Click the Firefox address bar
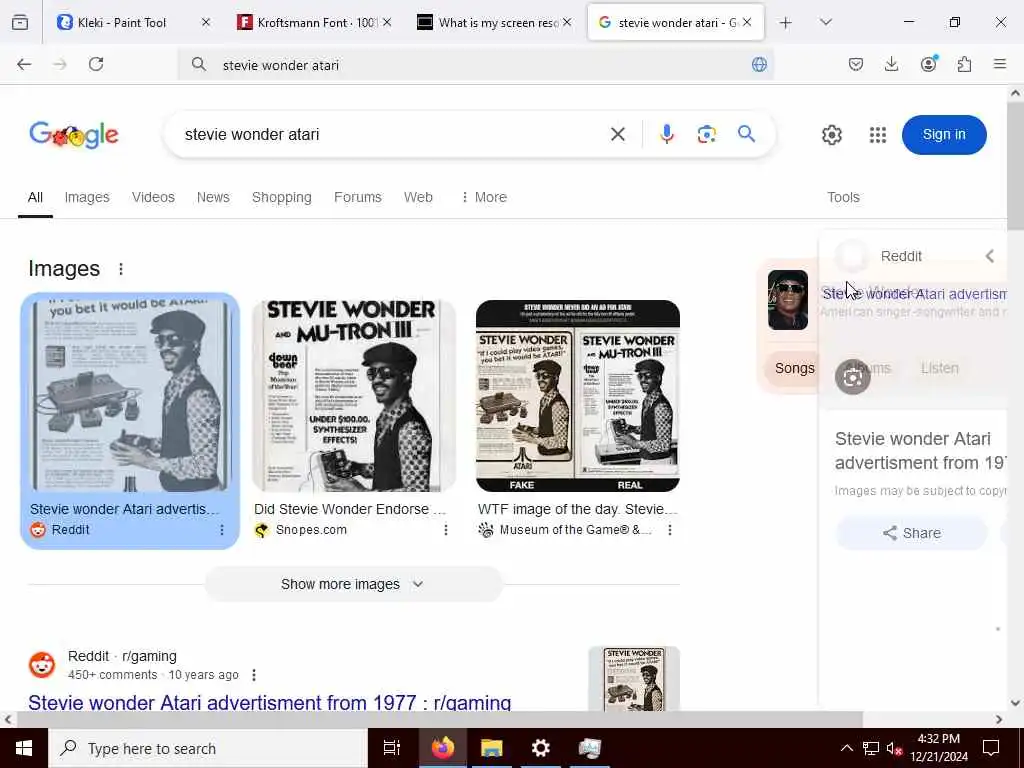This screenshot has width=1024, height=768. click(x=475, y=65)
